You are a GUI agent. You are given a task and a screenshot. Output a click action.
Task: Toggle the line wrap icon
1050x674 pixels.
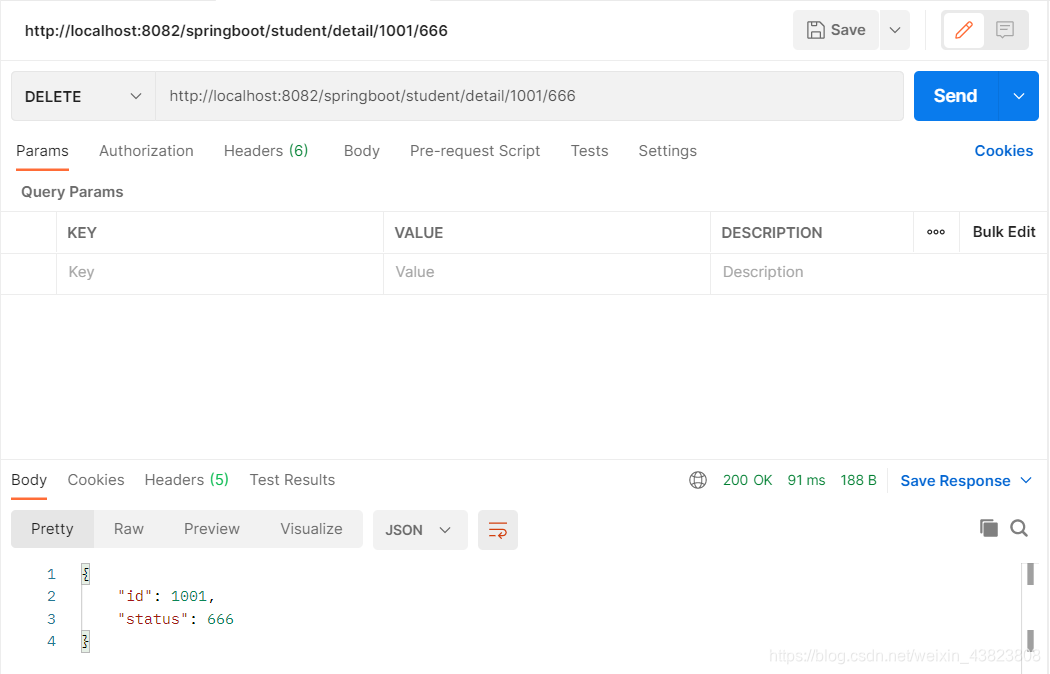tap(498, 530)
